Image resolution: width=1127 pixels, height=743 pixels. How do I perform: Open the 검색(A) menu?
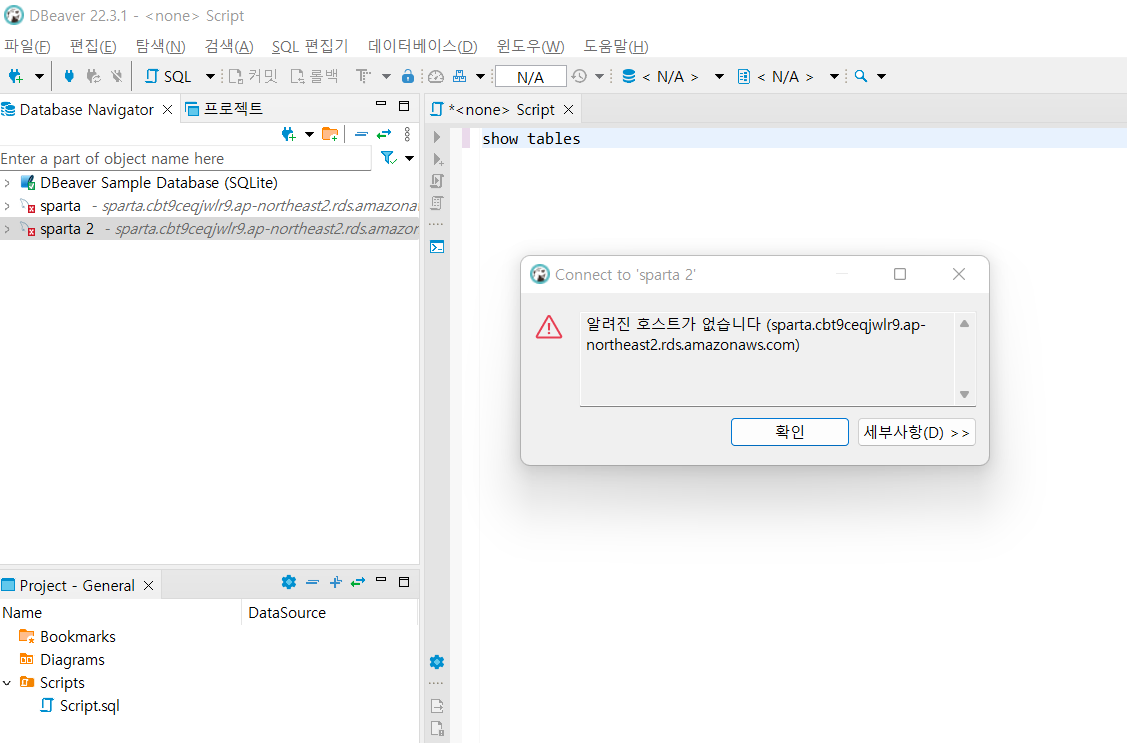click(229, 46)
